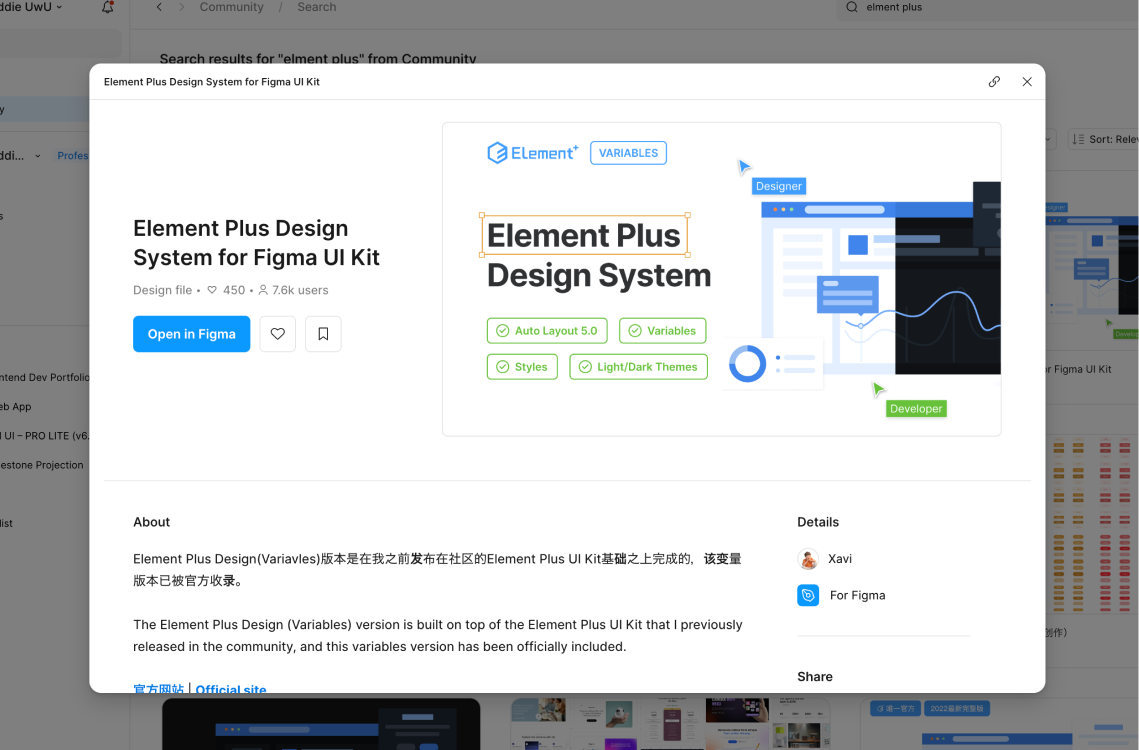This screenshot has width=1139, height=750.
Task: Open the 官方网站 link
Action: click(x=158, y=688)
